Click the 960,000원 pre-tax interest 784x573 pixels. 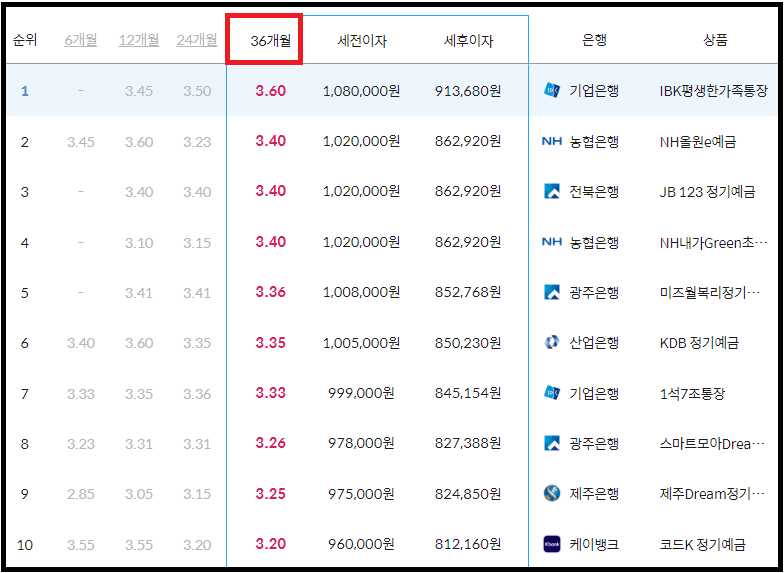click(x=362, y=544)
